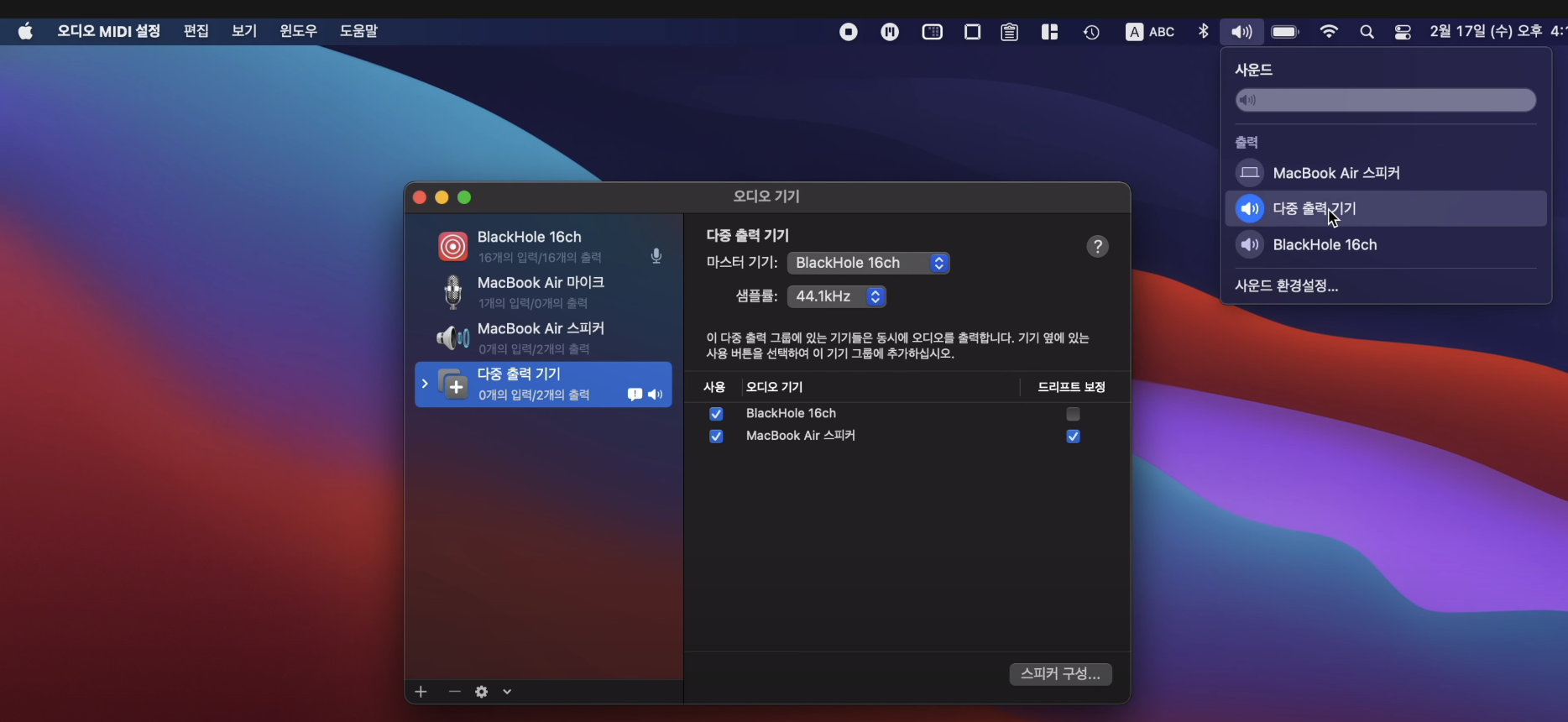Click the multi-output device stacked icon
This screenshot has width=1568, height=722.
coord(452,385)
